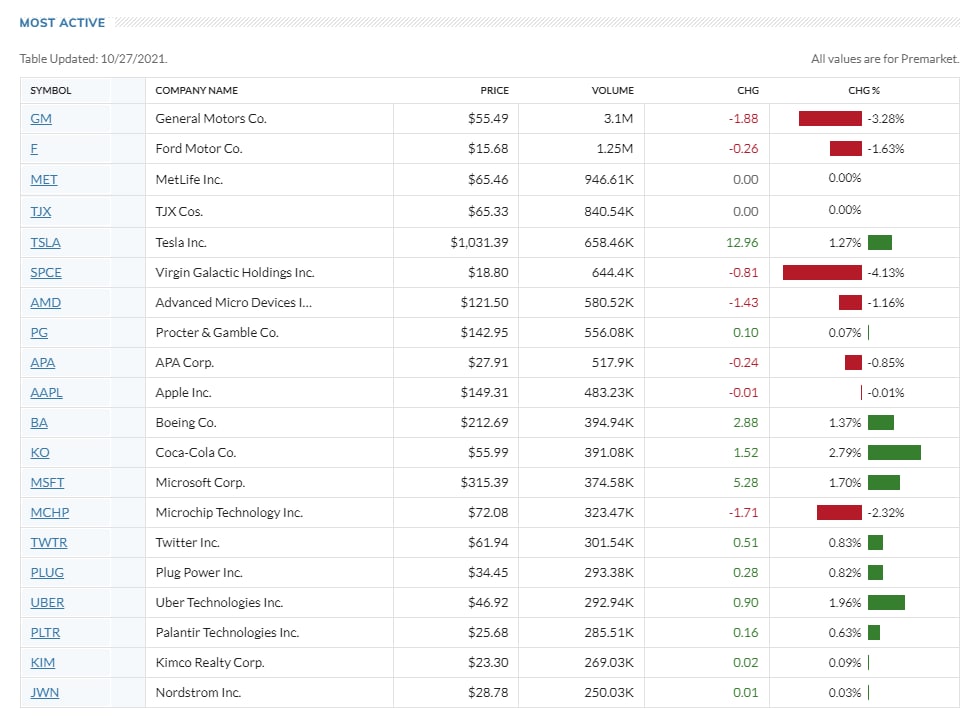Select the Microchip Technology Inc. name
Screen dimensions: 978x724
coord(229,512)
